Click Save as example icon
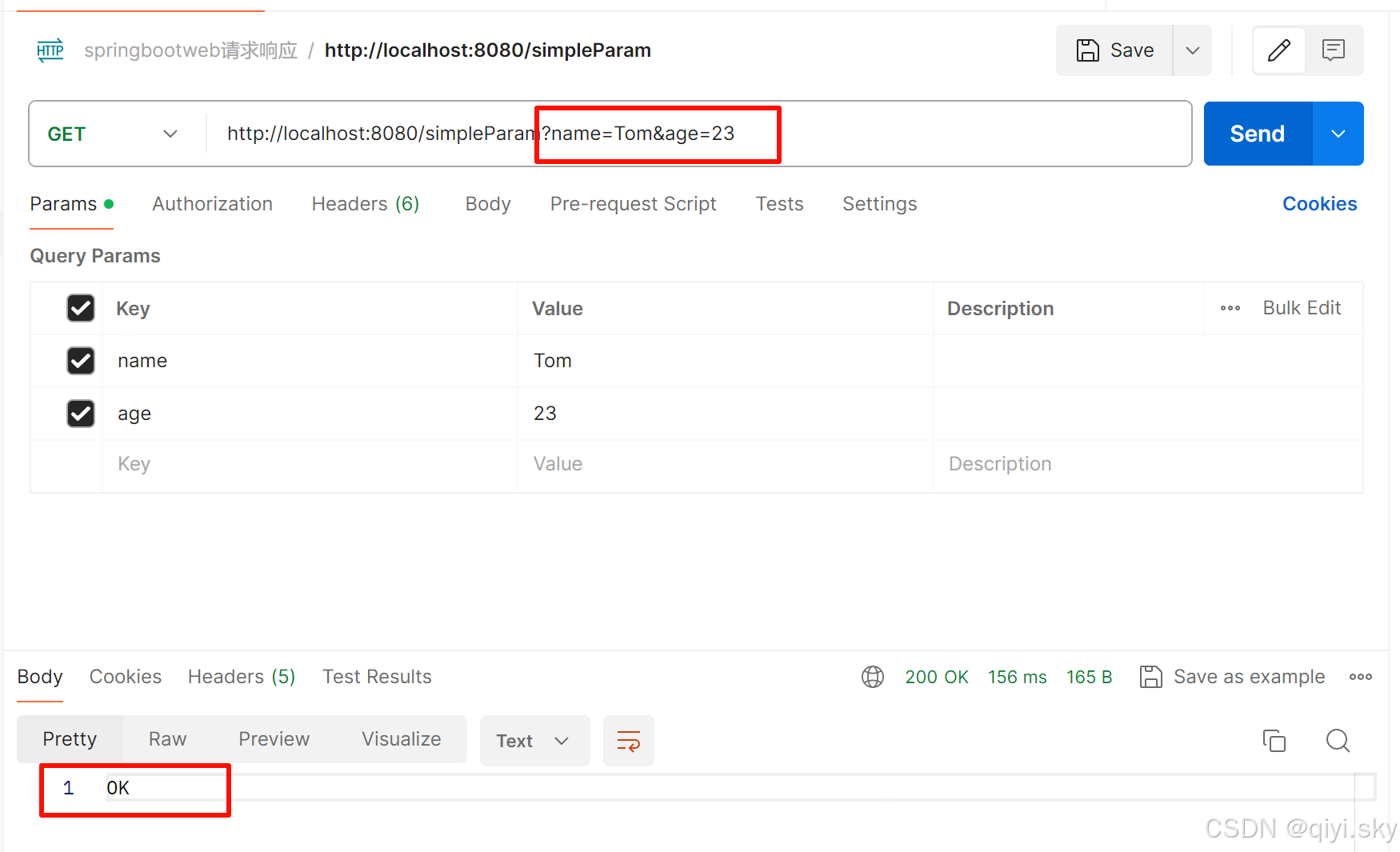The width and height of the screenshot is (1400, 852). 1152,676
